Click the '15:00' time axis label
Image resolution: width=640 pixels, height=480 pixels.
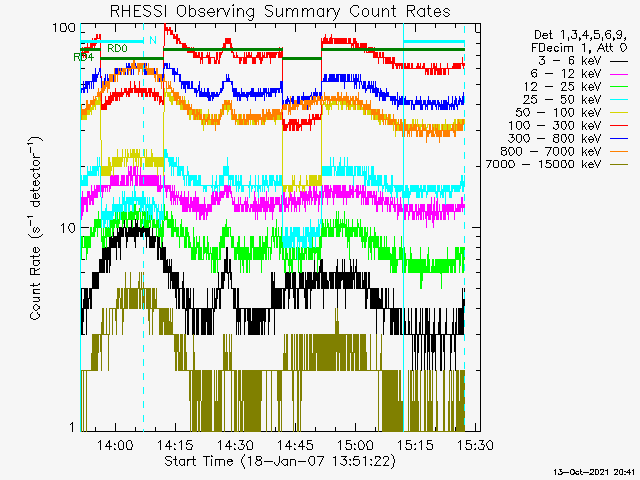coord(355,445)
